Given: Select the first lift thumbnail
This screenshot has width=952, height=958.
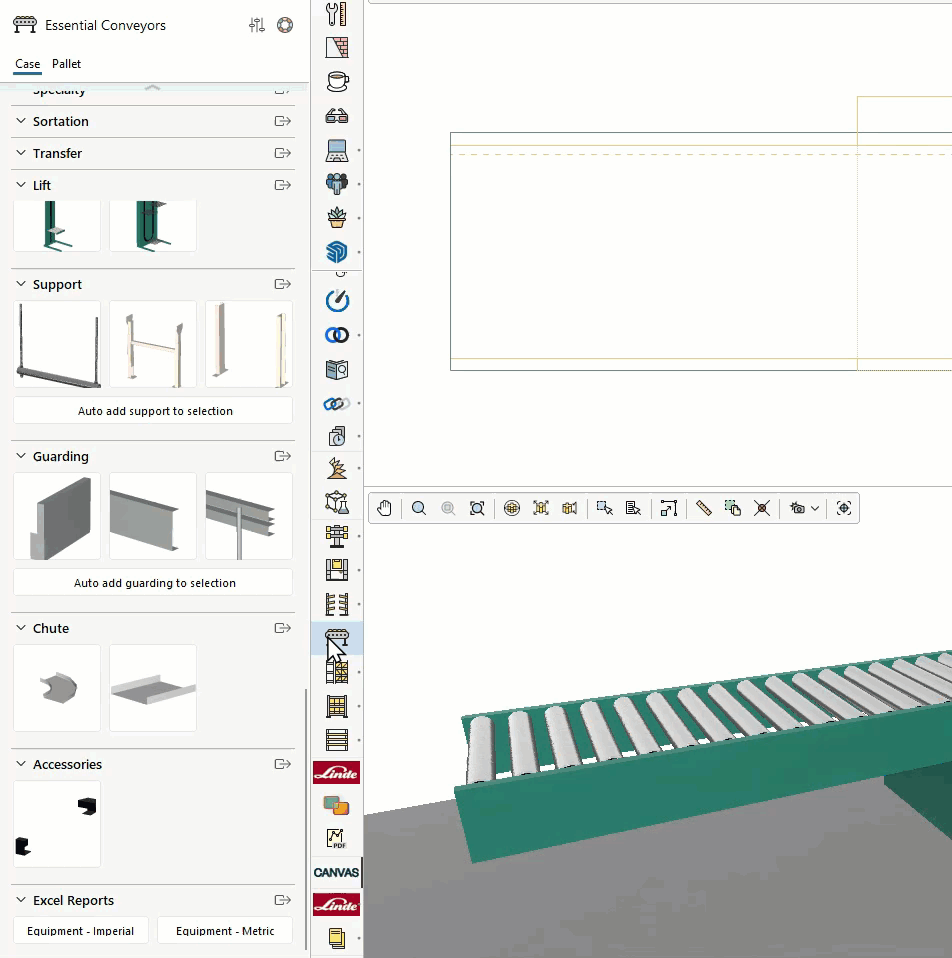Looking at the screenshot, I should coord(57,226).
